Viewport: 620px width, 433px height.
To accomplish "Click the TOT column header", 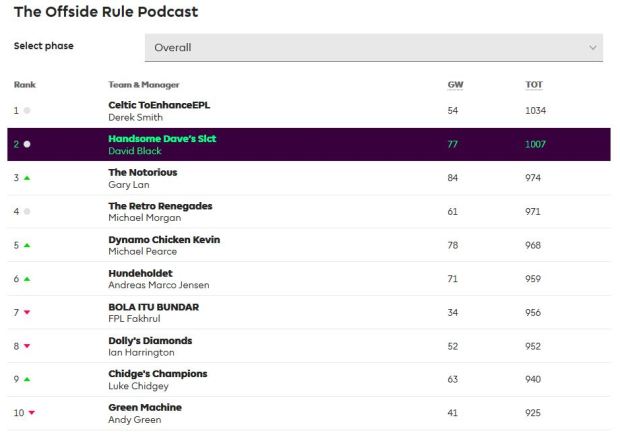I will point(533,85).
